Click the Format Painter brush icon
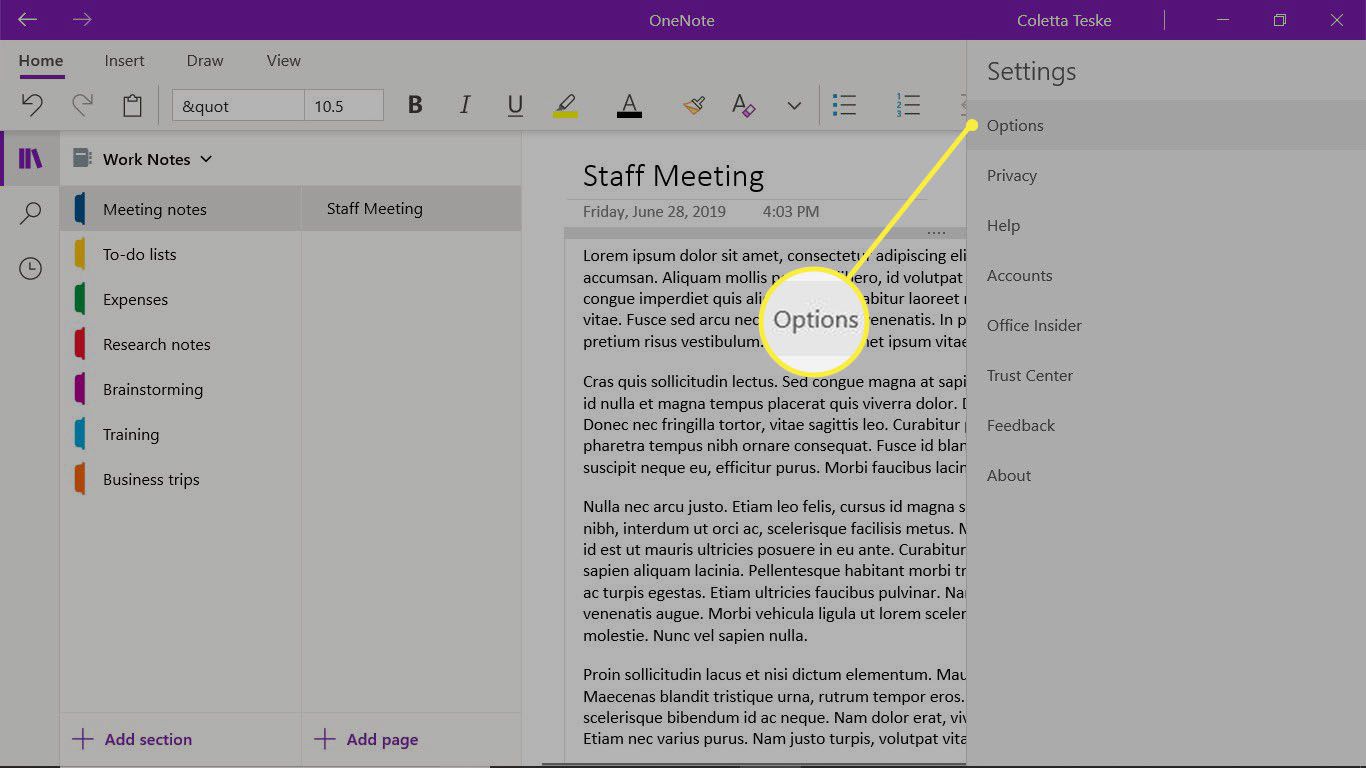 tap(695, 105)
